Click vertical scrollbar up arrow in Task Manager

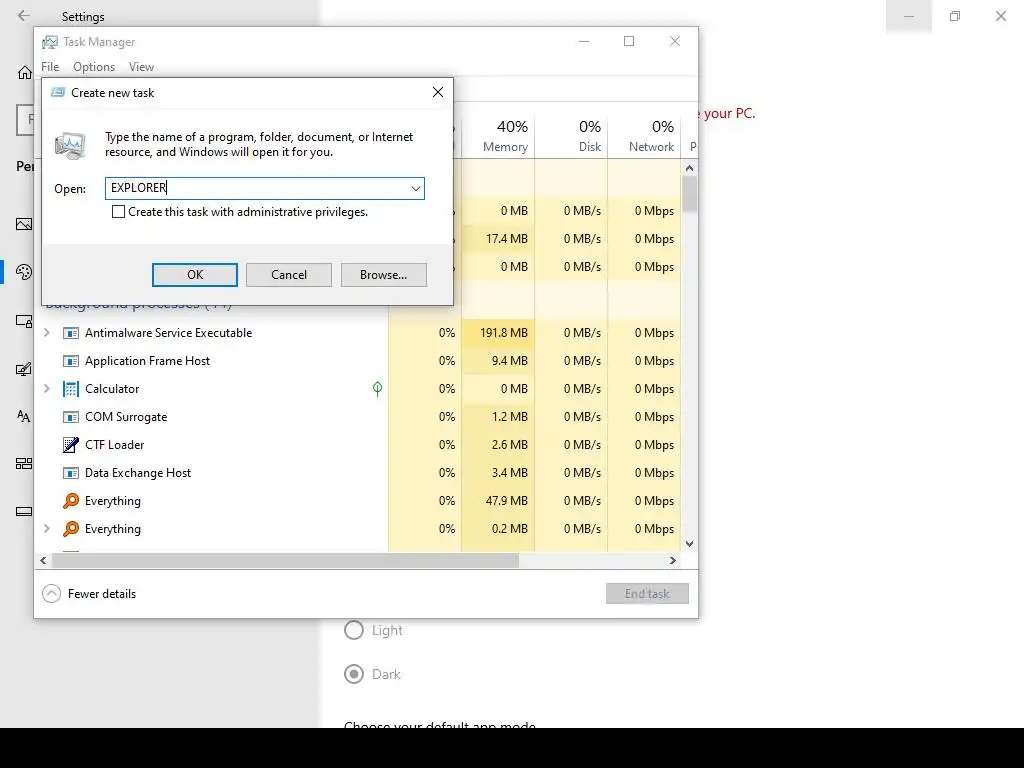[x=690, y=168]
